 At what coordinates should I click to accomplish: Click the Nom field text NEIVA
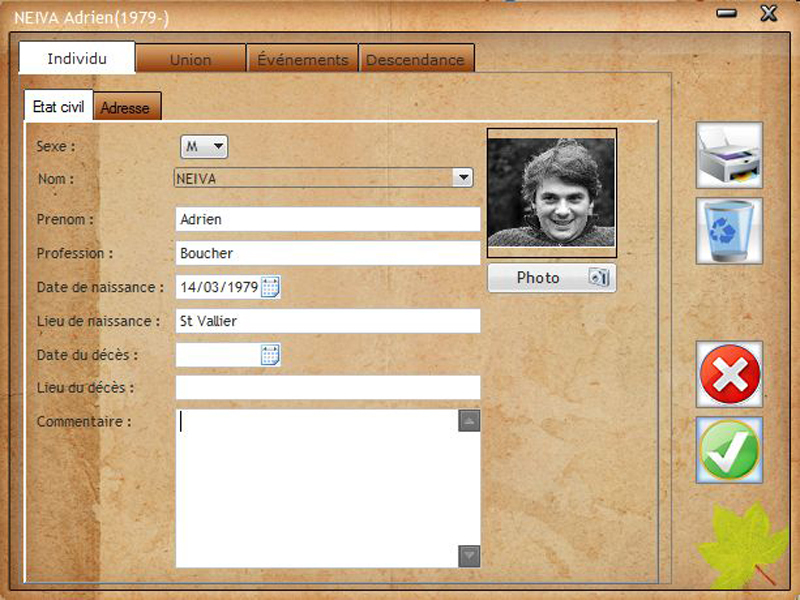(196, 179)
